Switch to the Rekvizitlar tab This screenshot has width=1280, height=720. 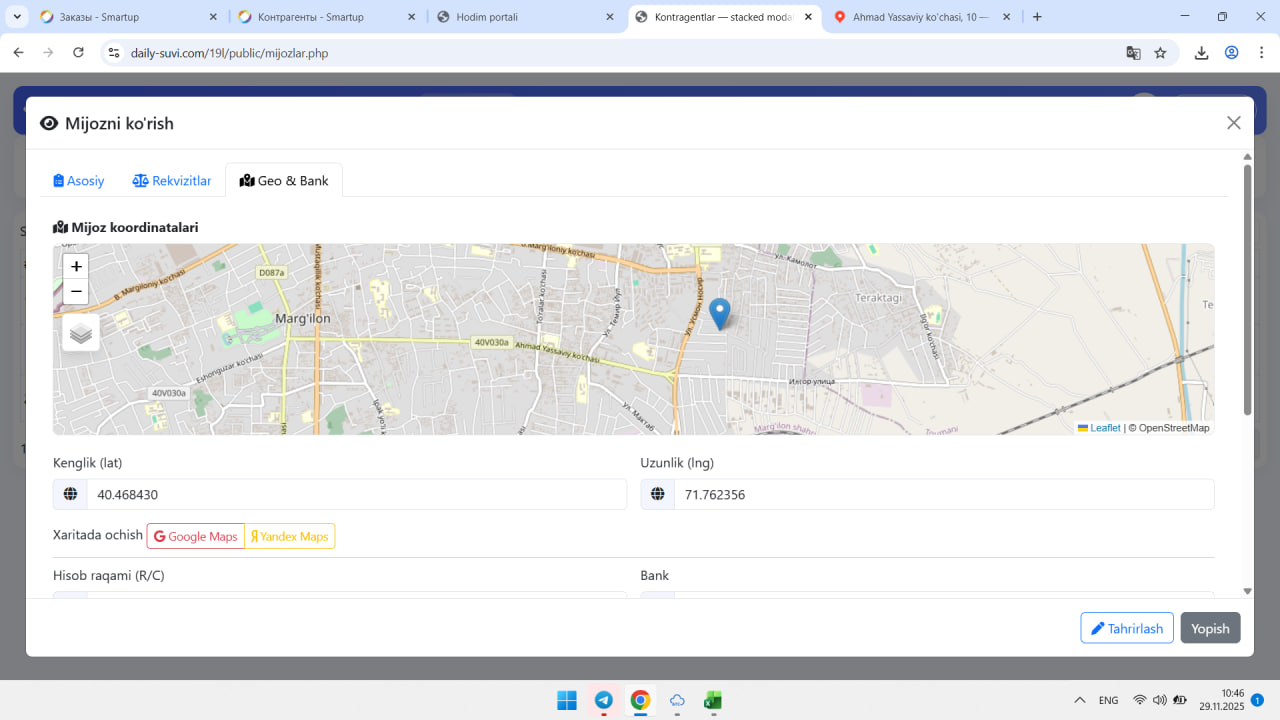point(172,181)
